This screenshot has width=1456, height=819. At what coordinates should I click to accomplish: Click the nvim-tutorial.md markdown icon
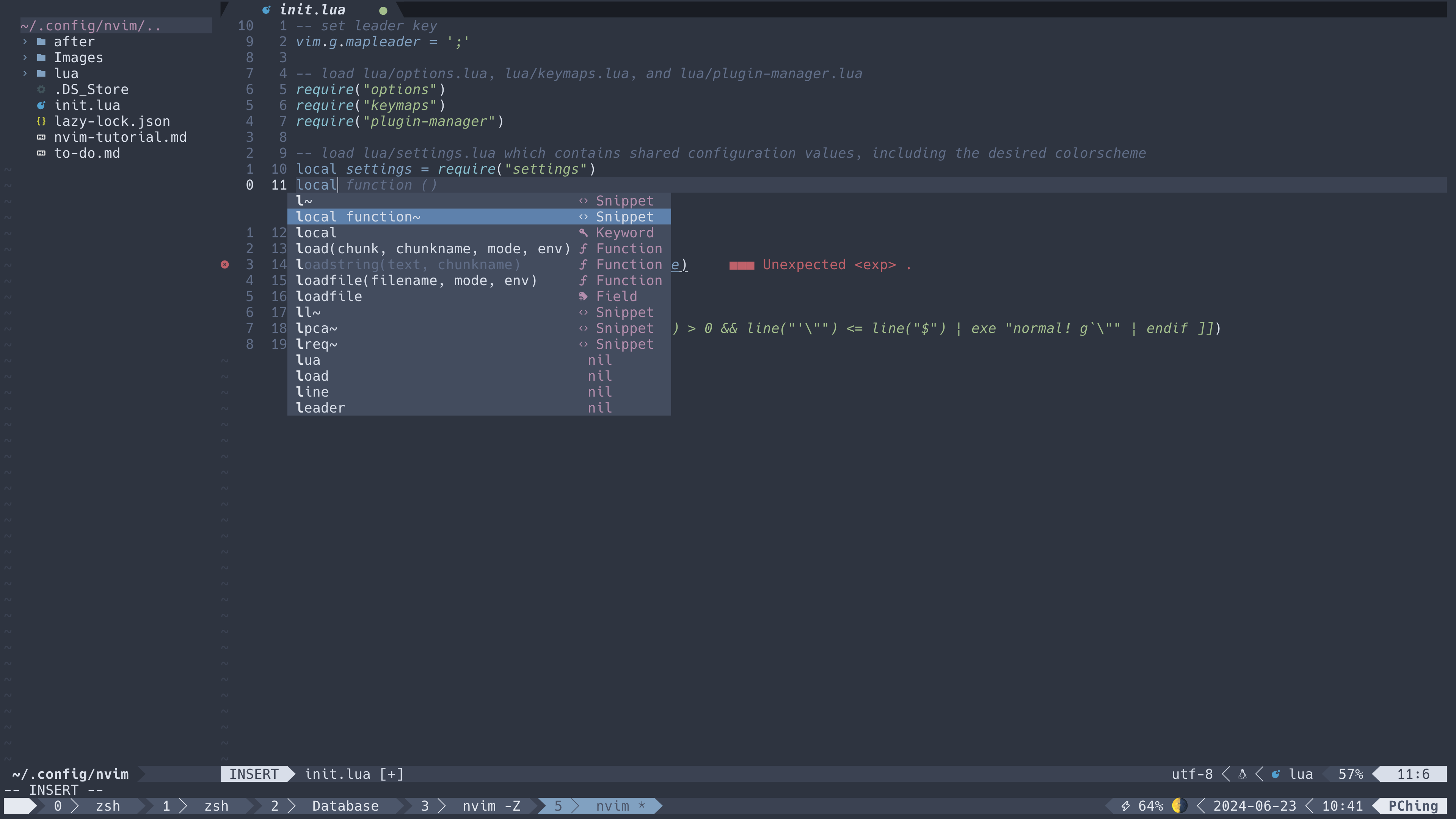point(41,137)
